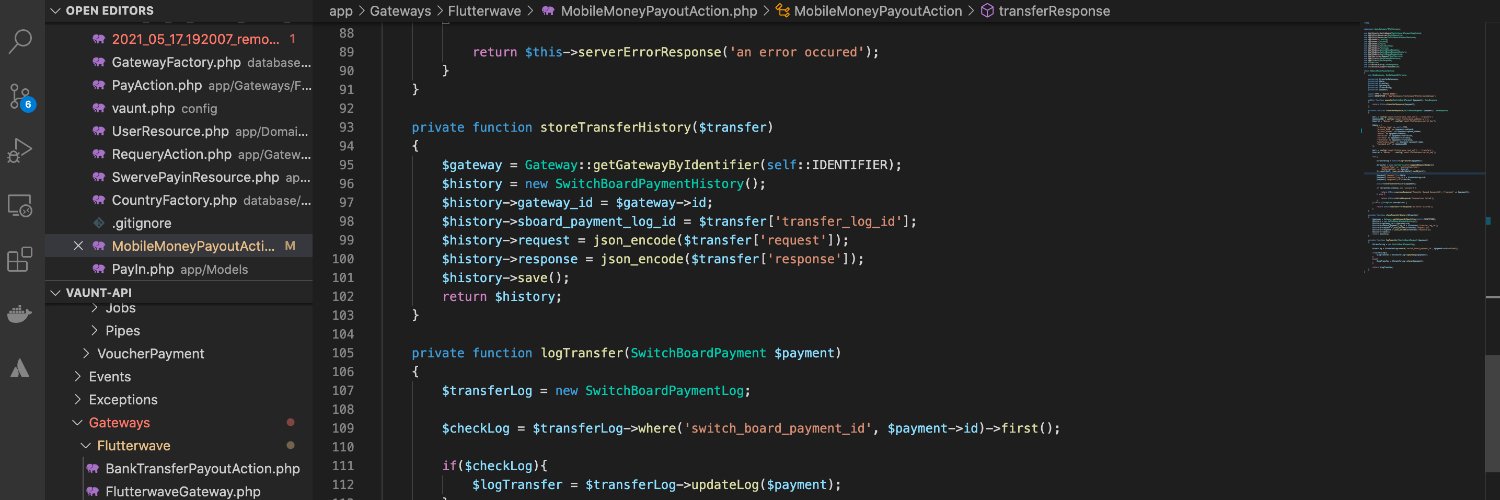
Task: Switch to UserResource.php open editor
Action: coord(179,131)
